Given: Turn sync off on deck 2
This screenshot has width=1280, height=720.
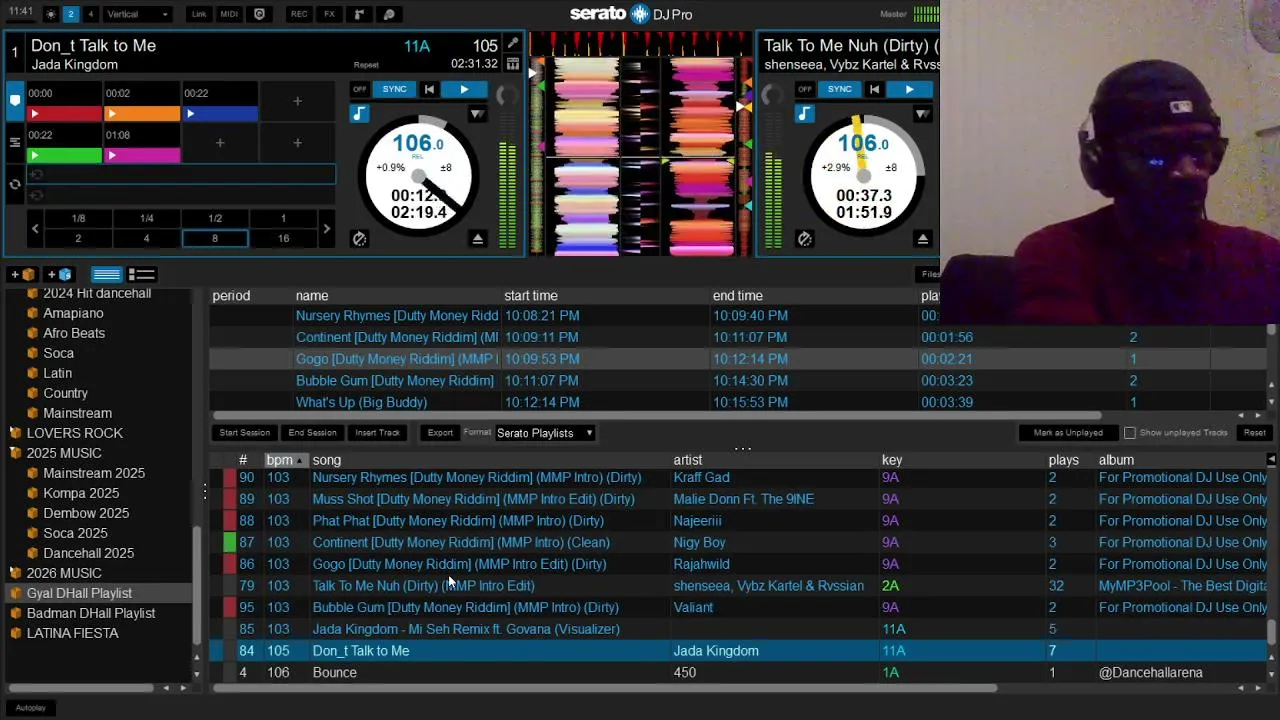Looking at the screenshot, I should point(805,89).
